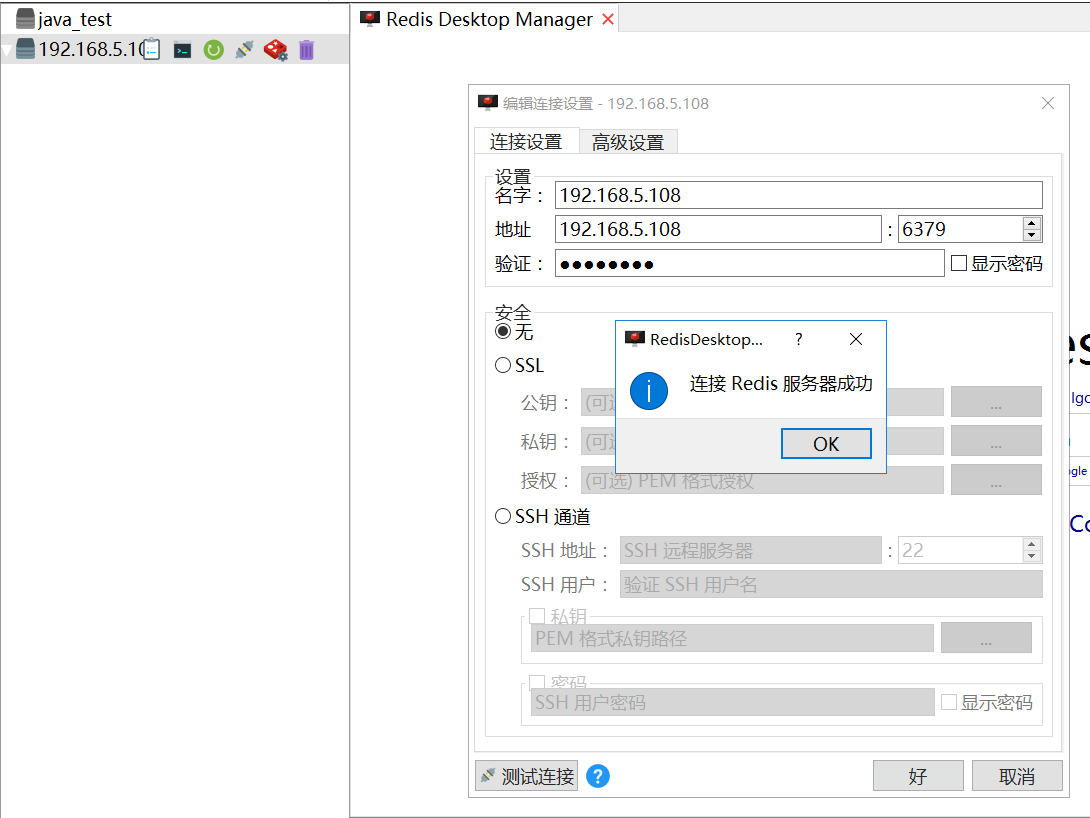Disconnect 192.168.5.108 using the plug icon
This screenshot has width=1090, height=818.
click(244, 50)
